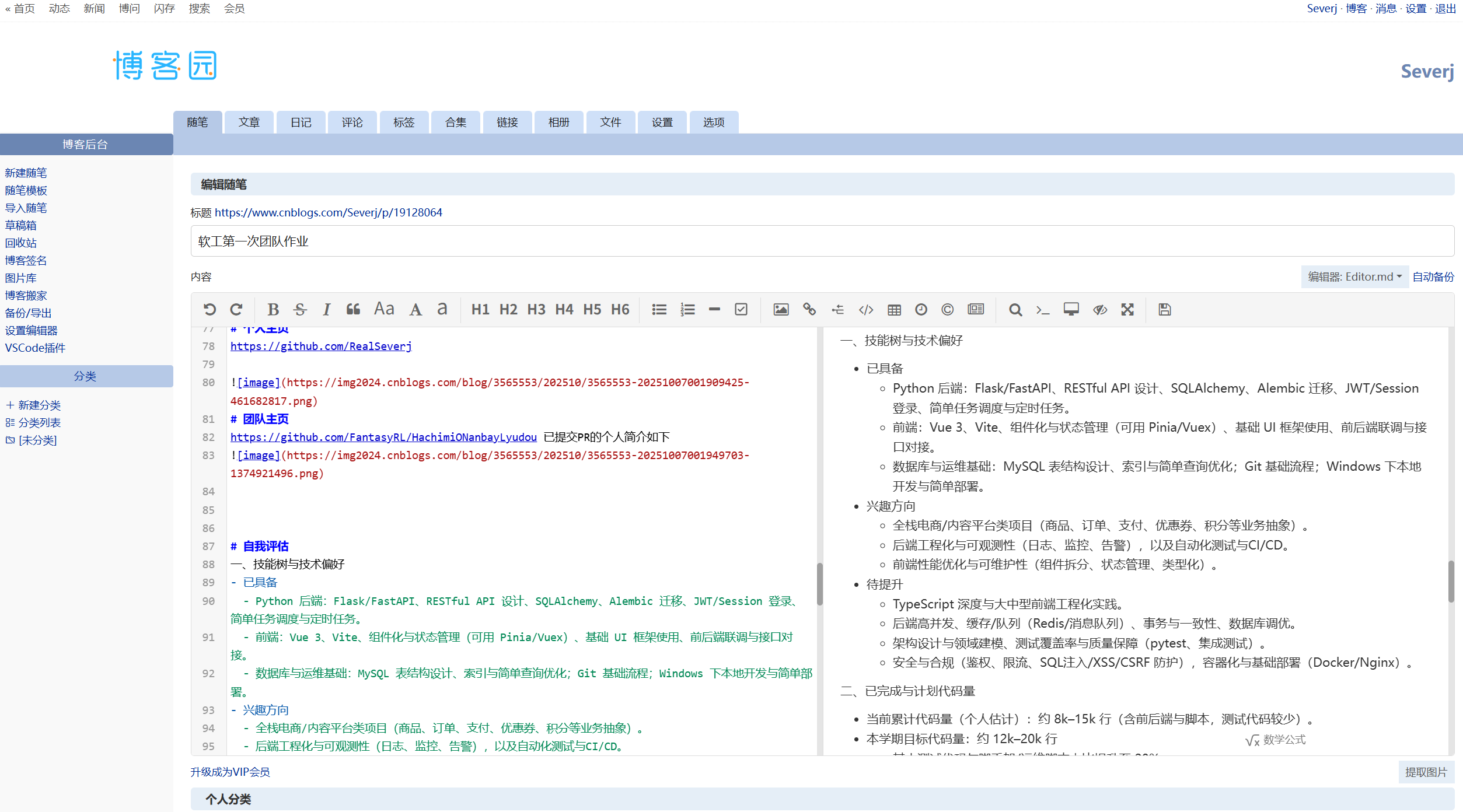
Task: Insert a block quote with quote icon
Action: tap(353, 310)
